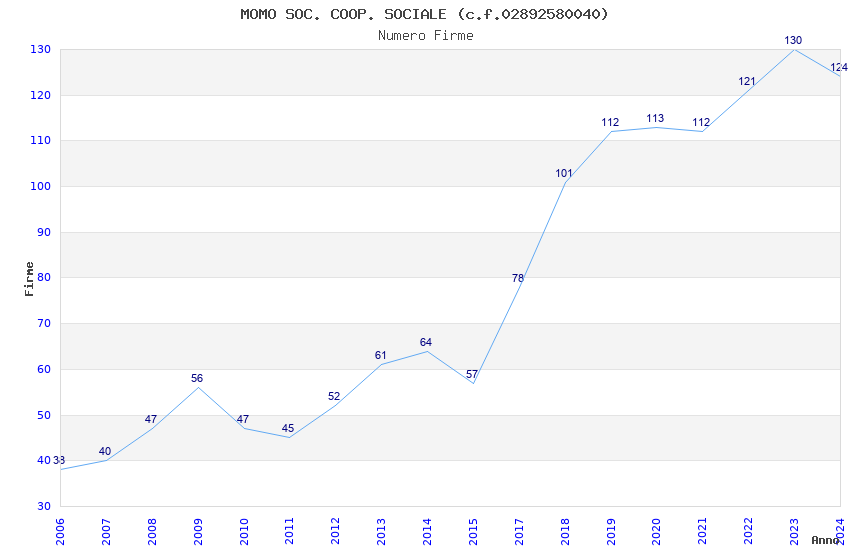The image size is (850, 550).
Task: Click data label 57 on the line
Action: 472,374
